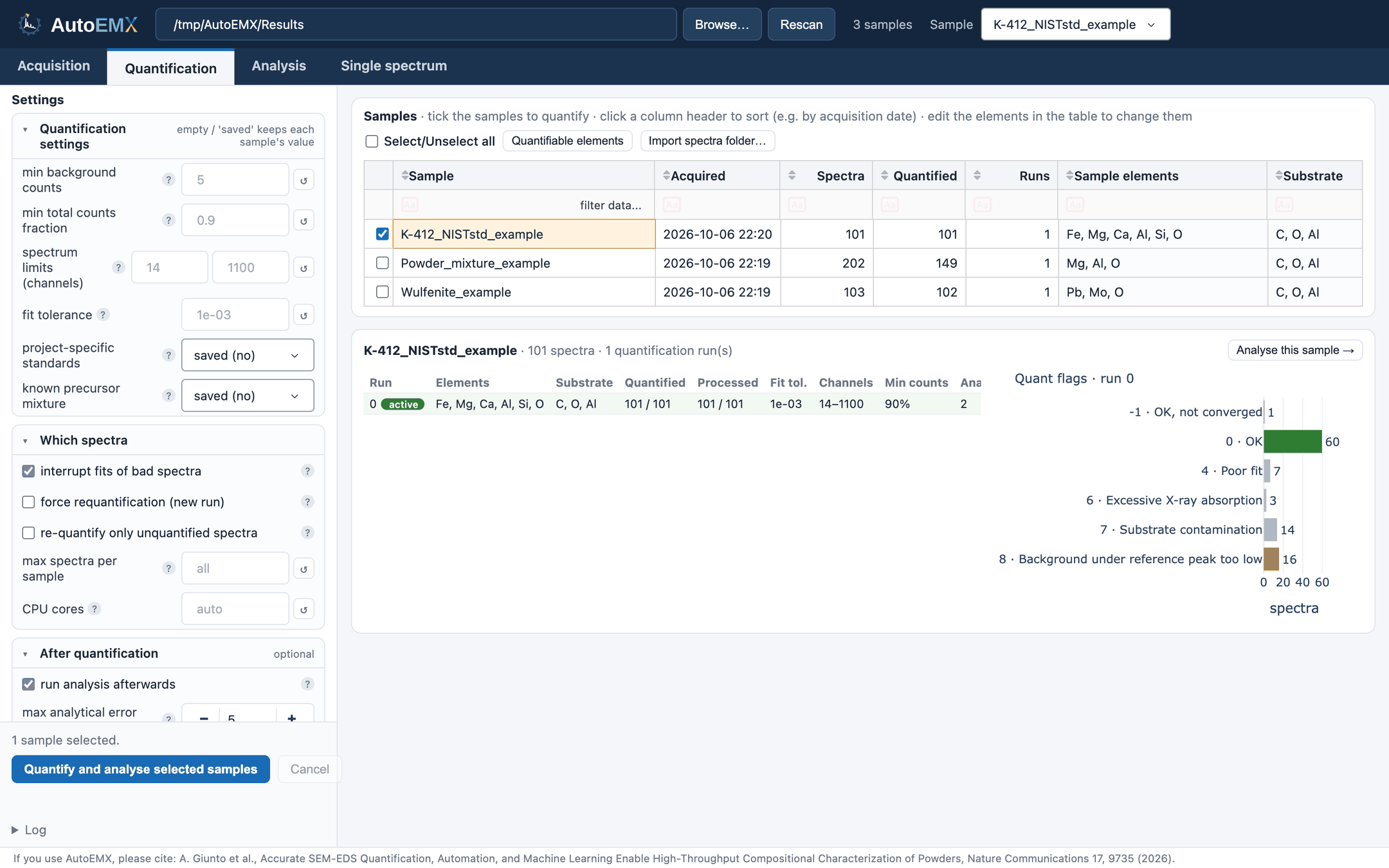Click the AutoEMX logo icon
The width and height of the screenshot is (1389, 868).
[29, 24]
